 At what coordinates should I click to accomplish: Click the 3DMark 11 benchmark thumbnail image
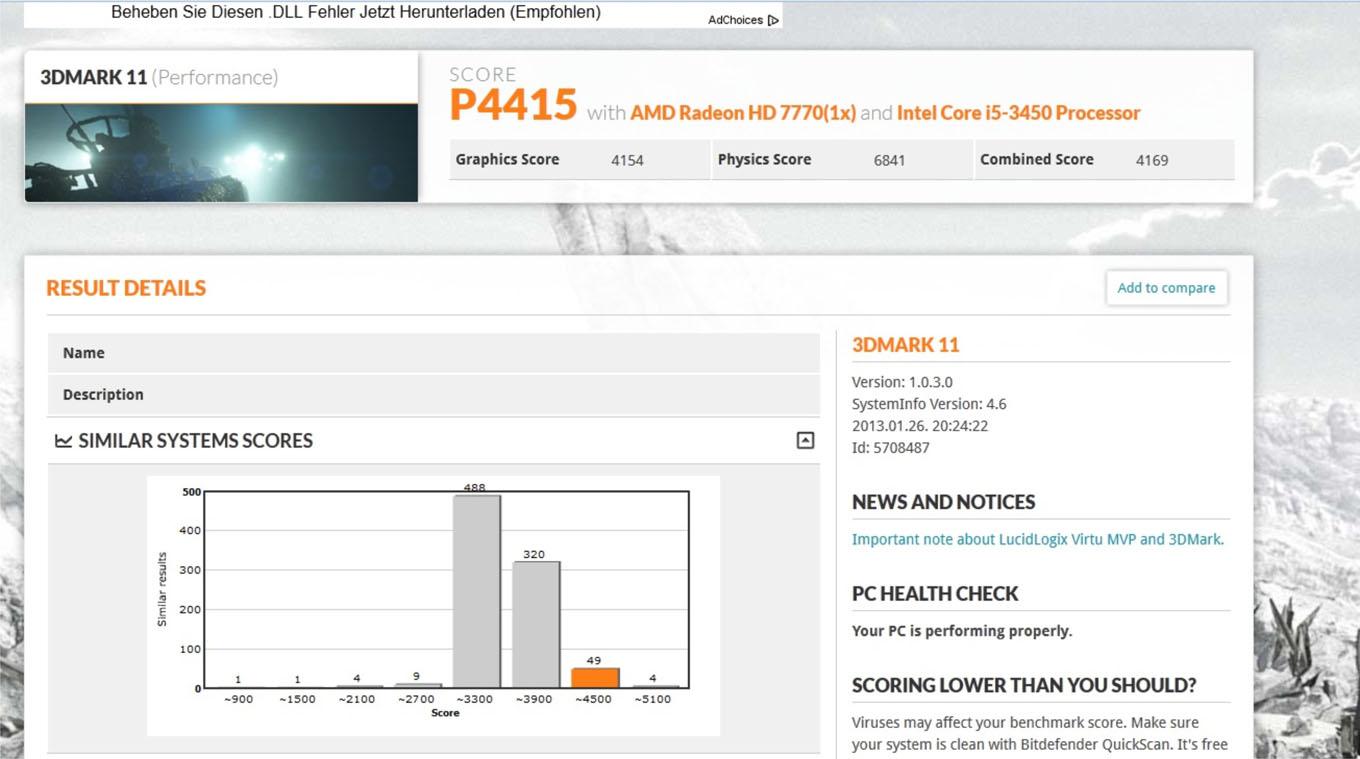point(221,153)
